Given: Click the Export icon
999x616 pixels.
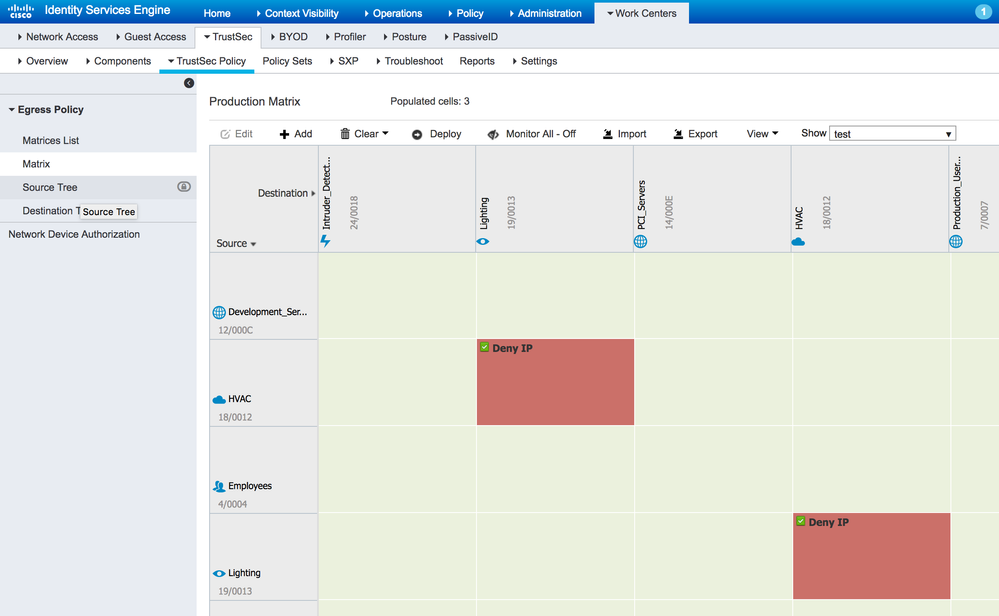Looking at the screenshot, I should click(x=678, y=134).
